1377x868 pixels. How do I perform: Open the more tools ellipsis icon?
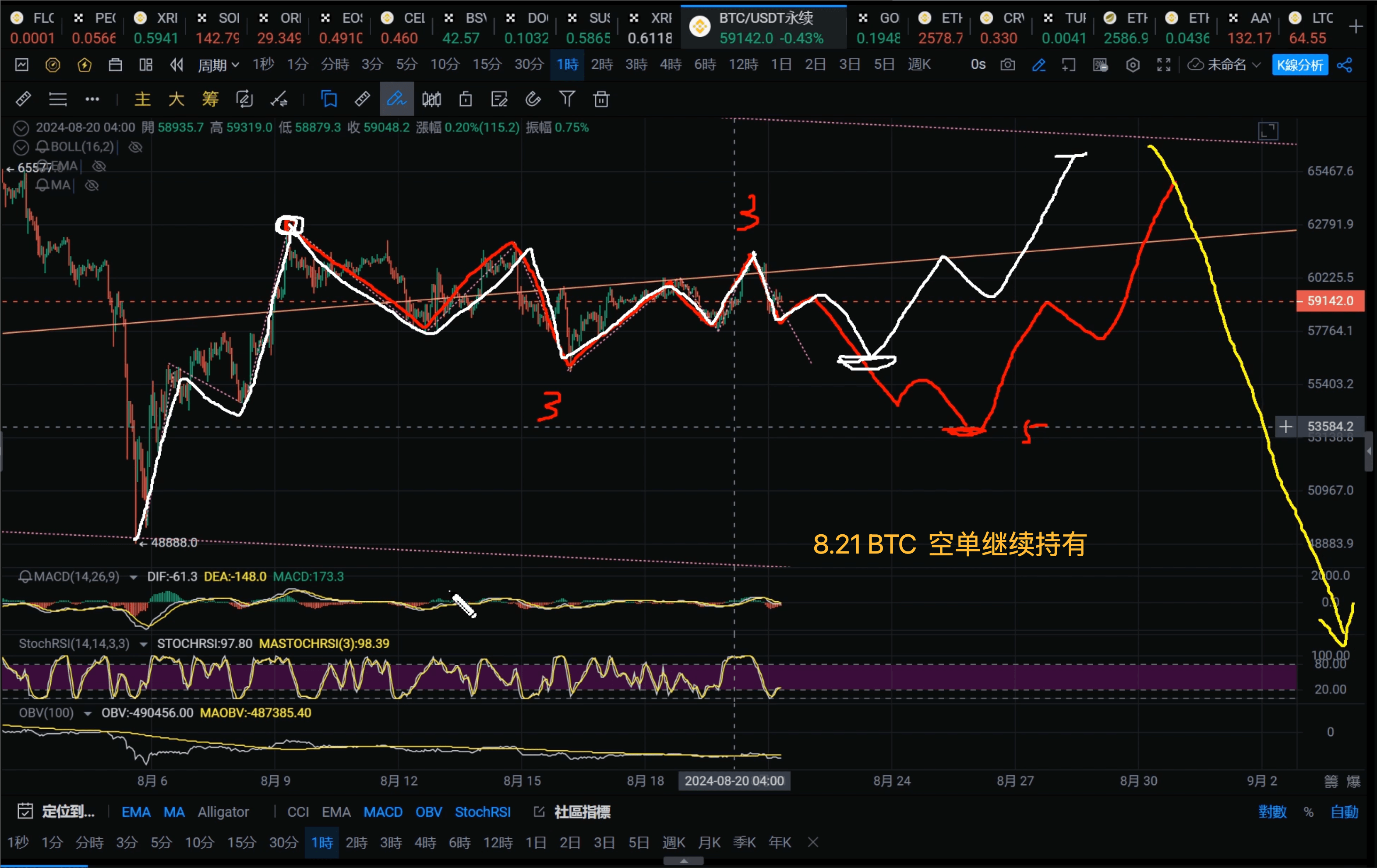92,99
